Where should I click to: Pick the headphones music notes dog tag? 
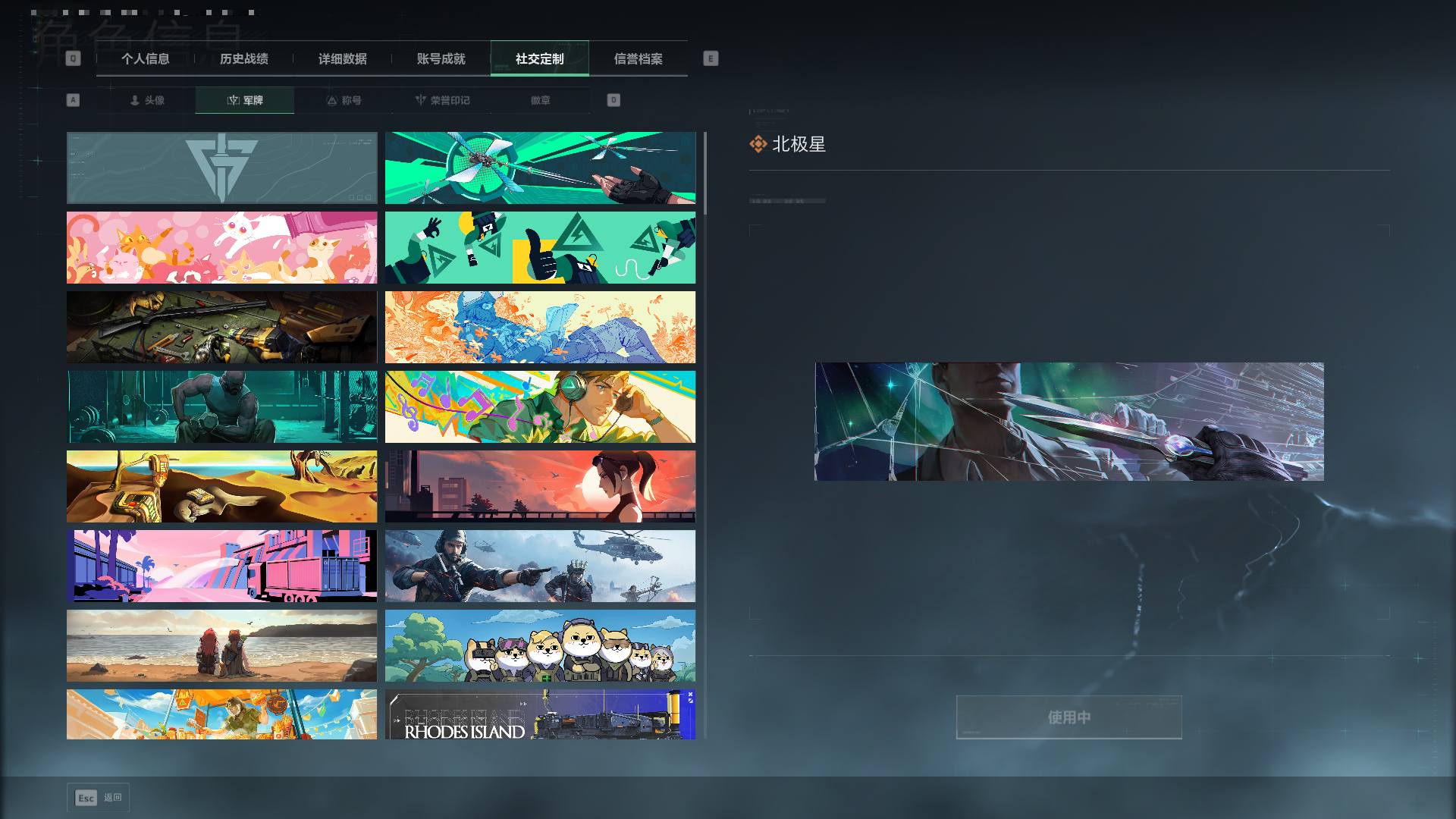pos(540,407)
